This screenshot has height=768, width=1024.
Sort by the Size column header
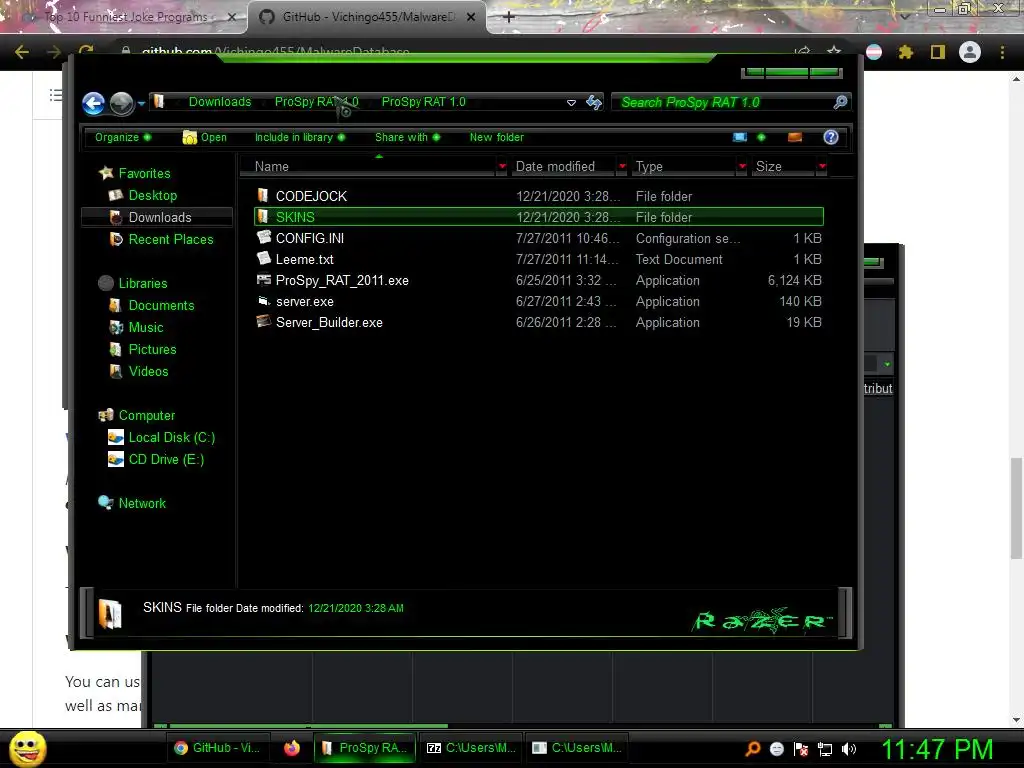(x=783, y=167)
